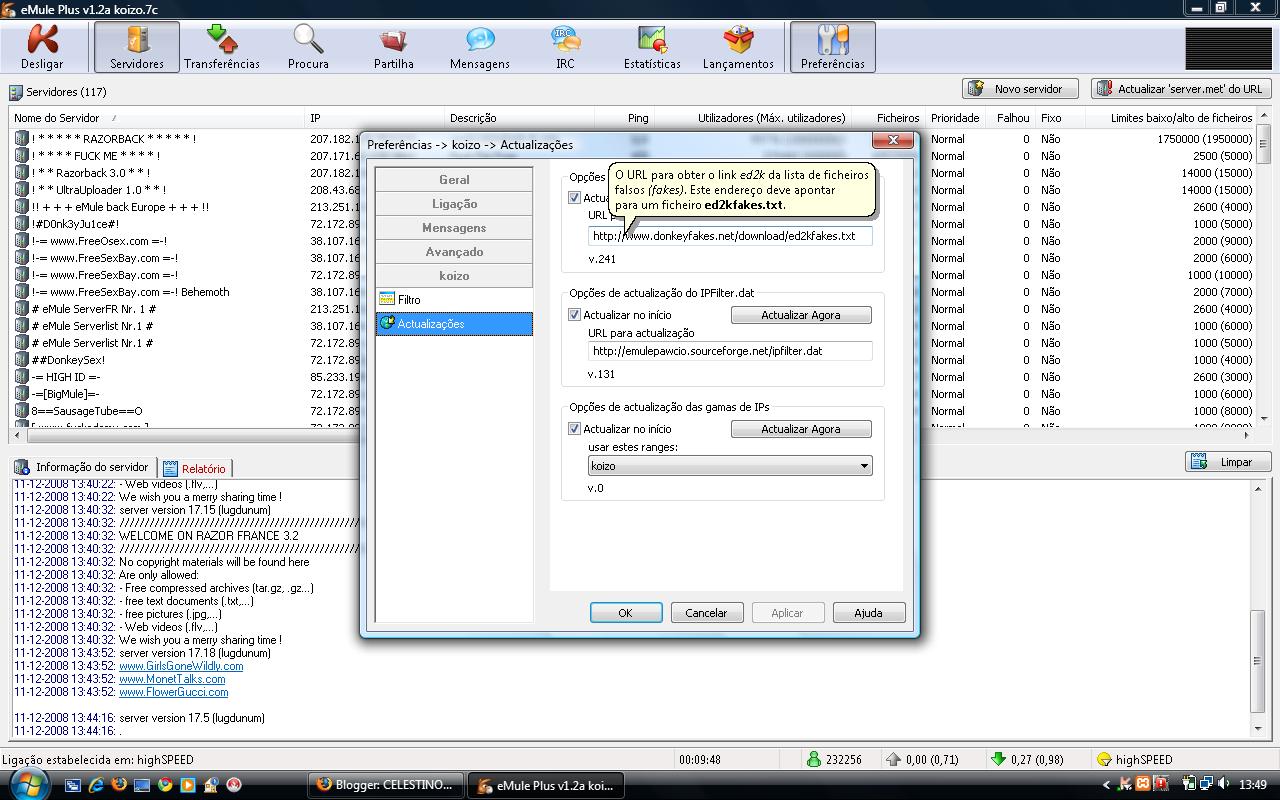Image resolution: width=1280 pixels, height=800 pixels.
Task: Launch Firefox from the quick launch bar
Action: pyautogui.click(x=119, y=785)
